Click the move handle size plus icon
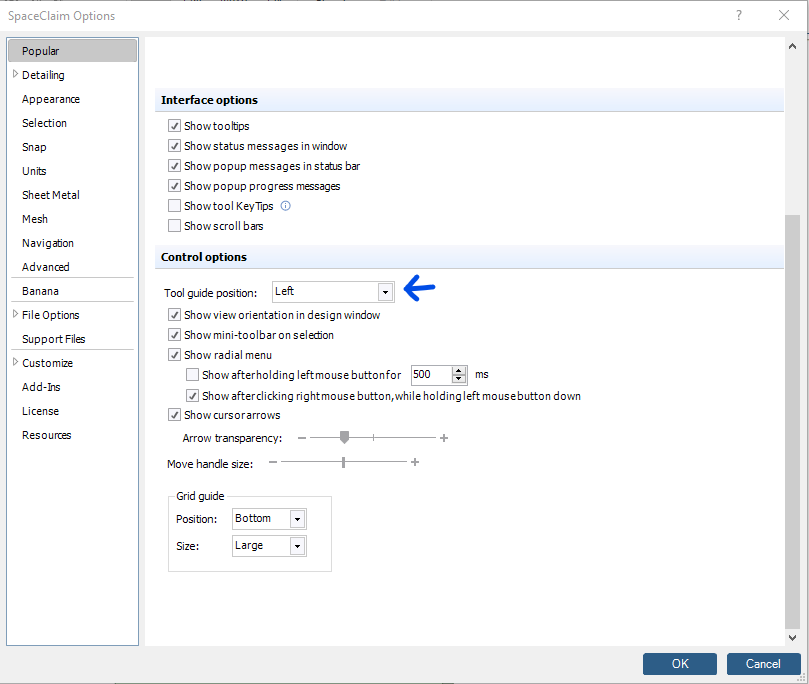The image size is (809, 684). tap(415, 462)
